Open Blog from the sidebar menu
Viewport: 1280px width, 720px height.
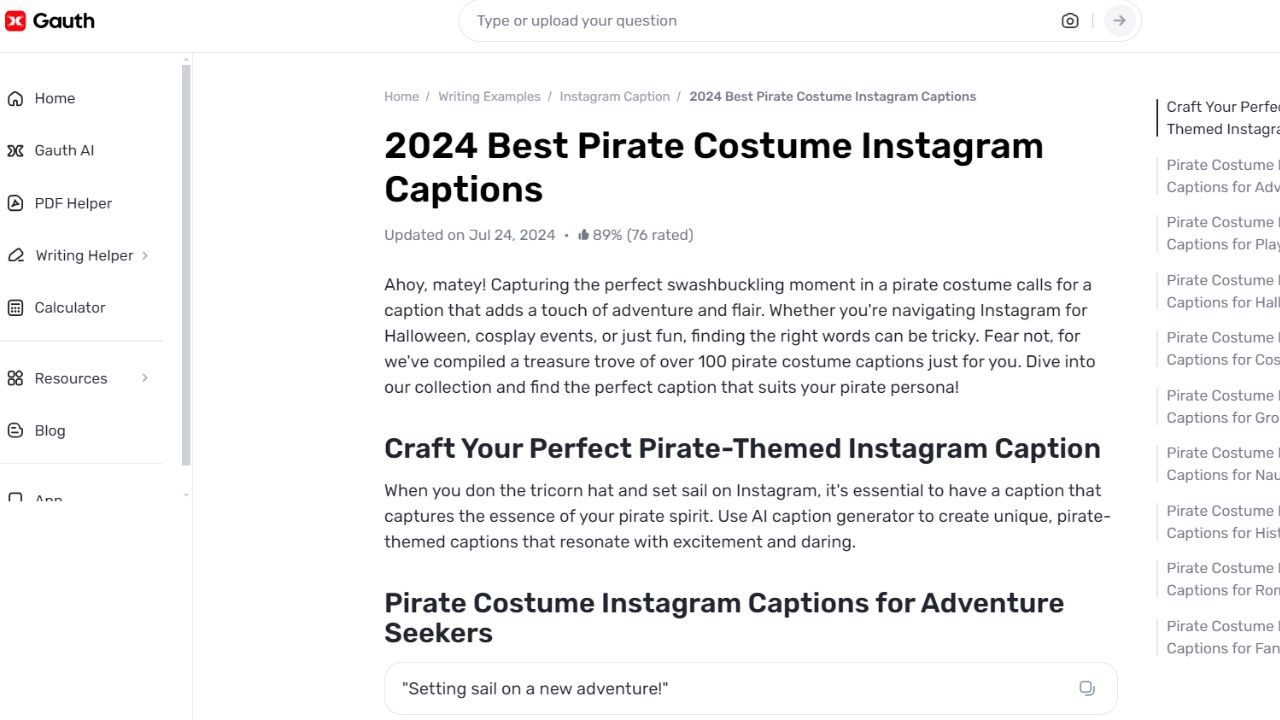click(49, 430)
